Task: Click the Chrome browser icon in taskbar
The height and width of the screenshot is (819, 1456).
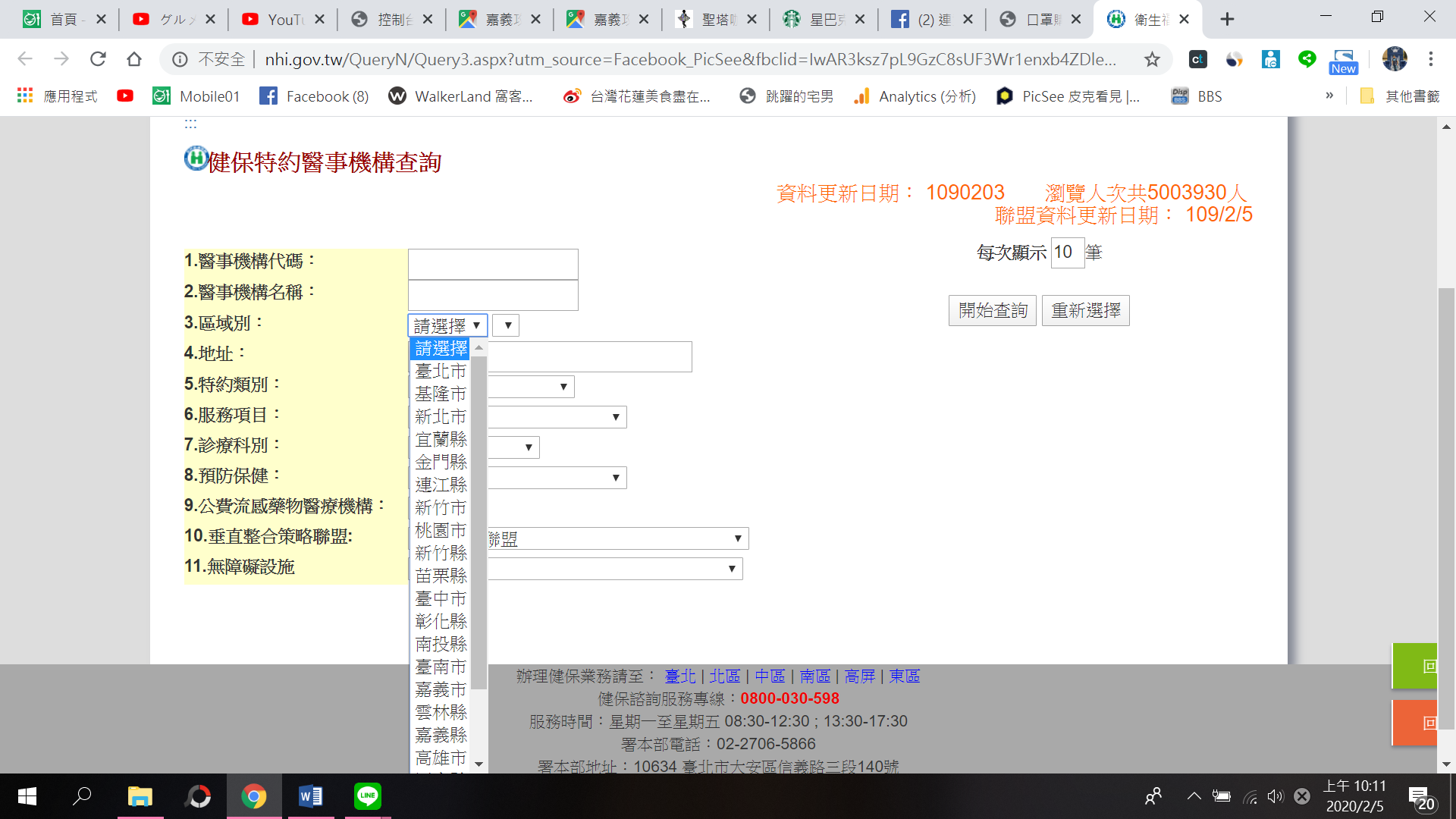Action: (x=253, y=797)
